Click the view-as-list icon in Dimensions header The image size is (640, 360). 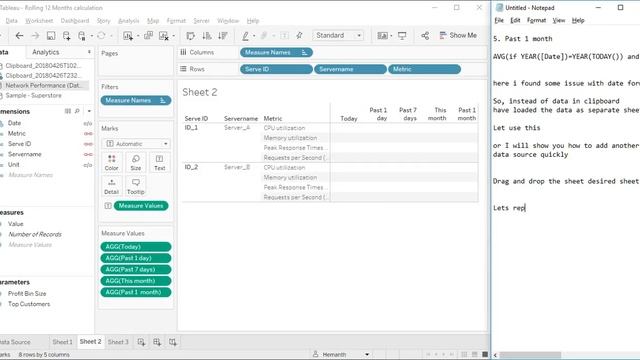click(68, 111)
